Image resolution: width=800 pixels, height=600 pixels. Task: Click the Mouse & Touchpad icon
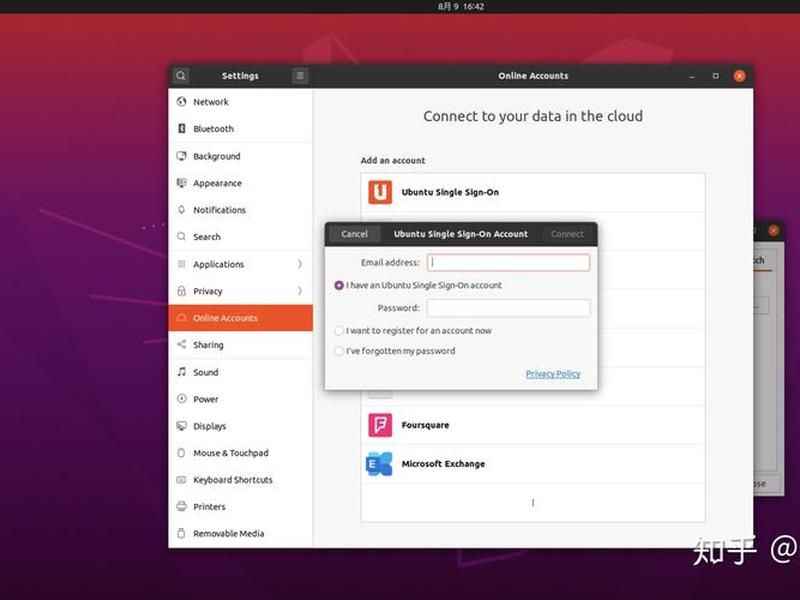click(181, 453)
